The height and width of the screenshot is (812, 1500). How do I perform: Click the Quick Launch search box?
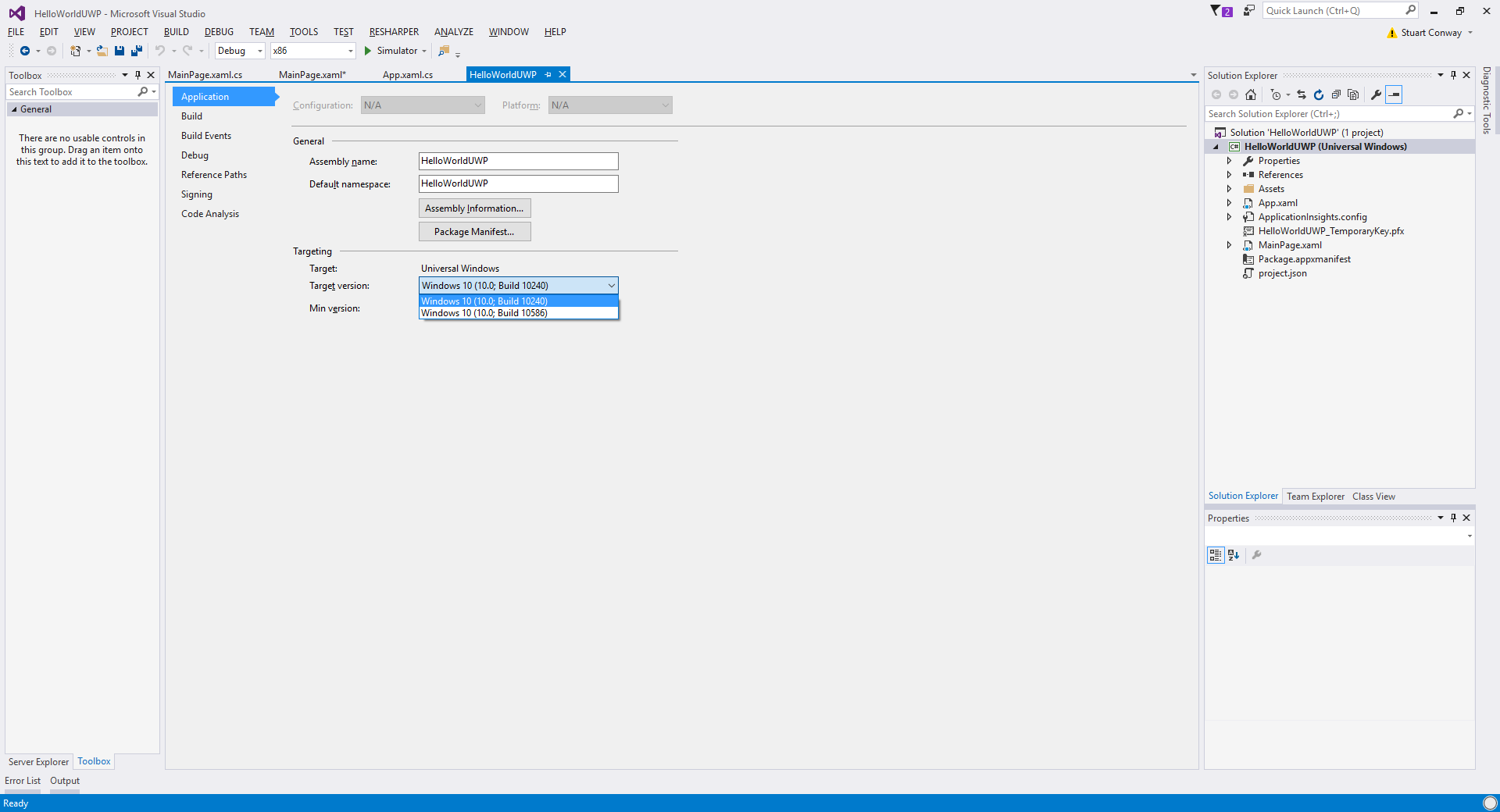pyautogui.click(x=1341, y=11)
